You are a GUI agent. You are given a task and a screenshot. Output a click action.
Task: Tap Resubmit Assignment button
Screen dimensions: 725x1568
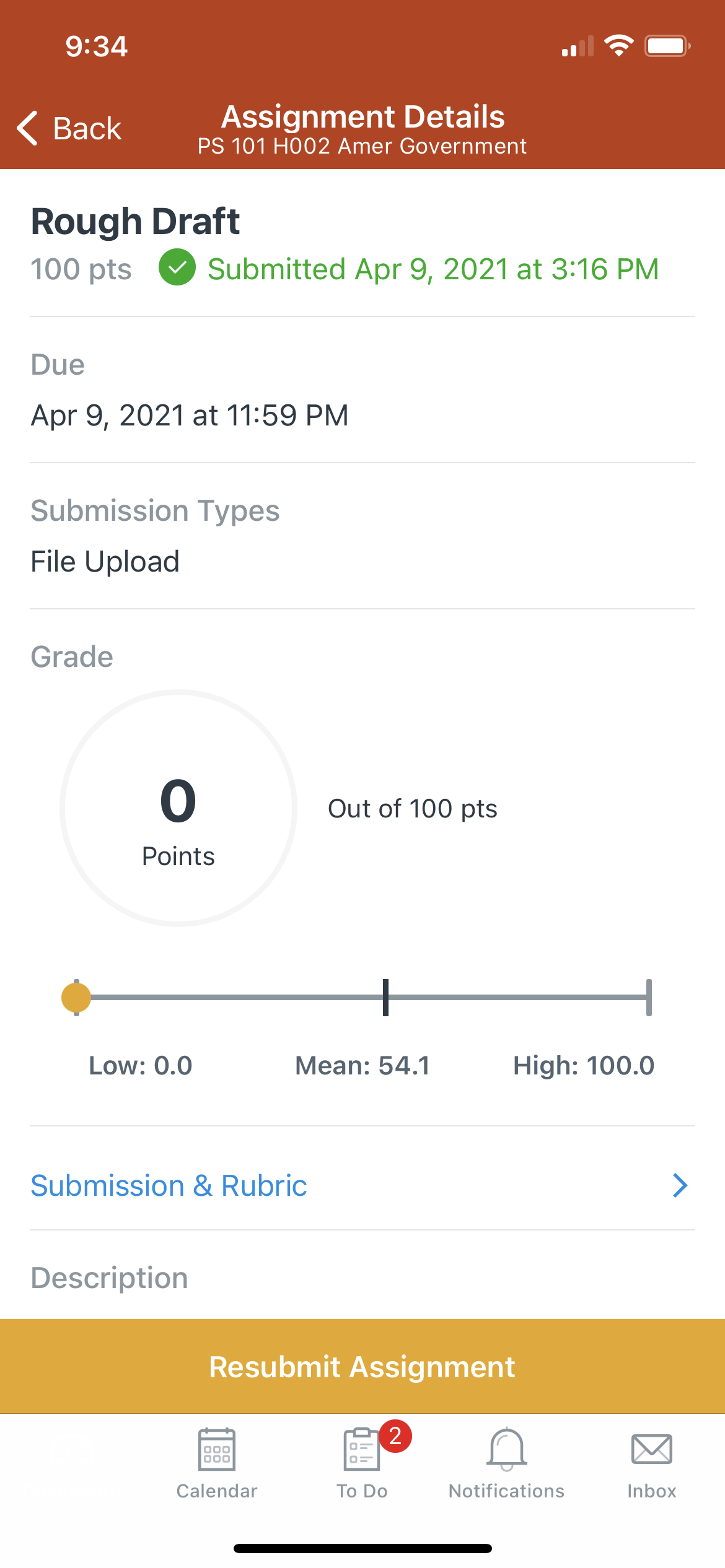point(362,1366)
